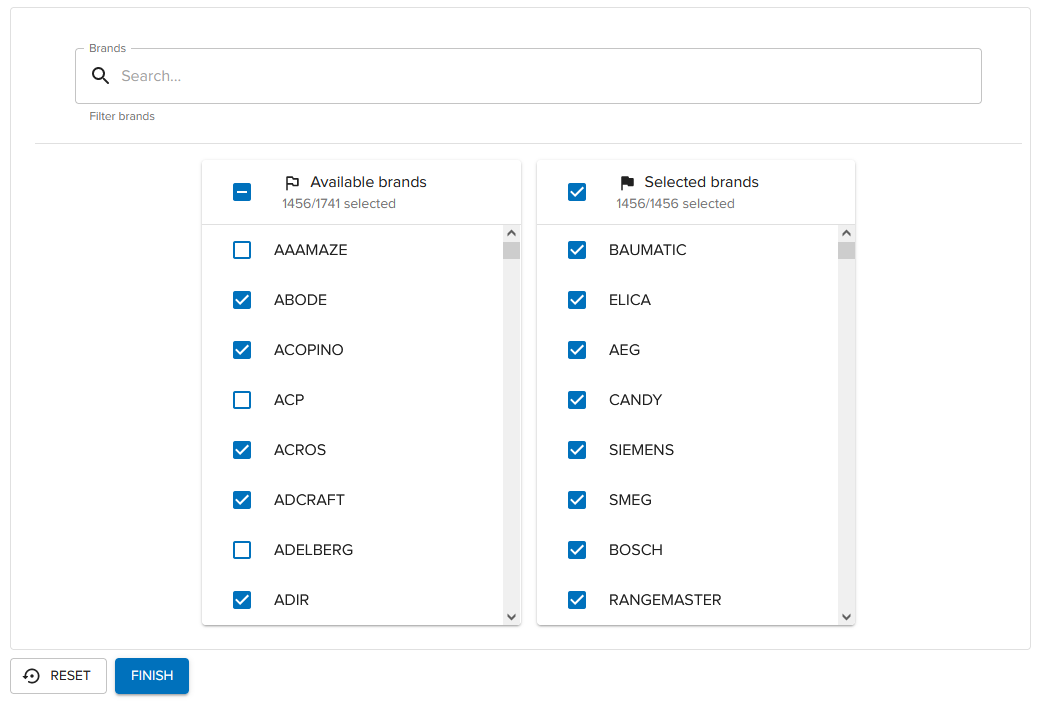
Task: Deselect the ACROS checkbox
Action: pos(242,450)
